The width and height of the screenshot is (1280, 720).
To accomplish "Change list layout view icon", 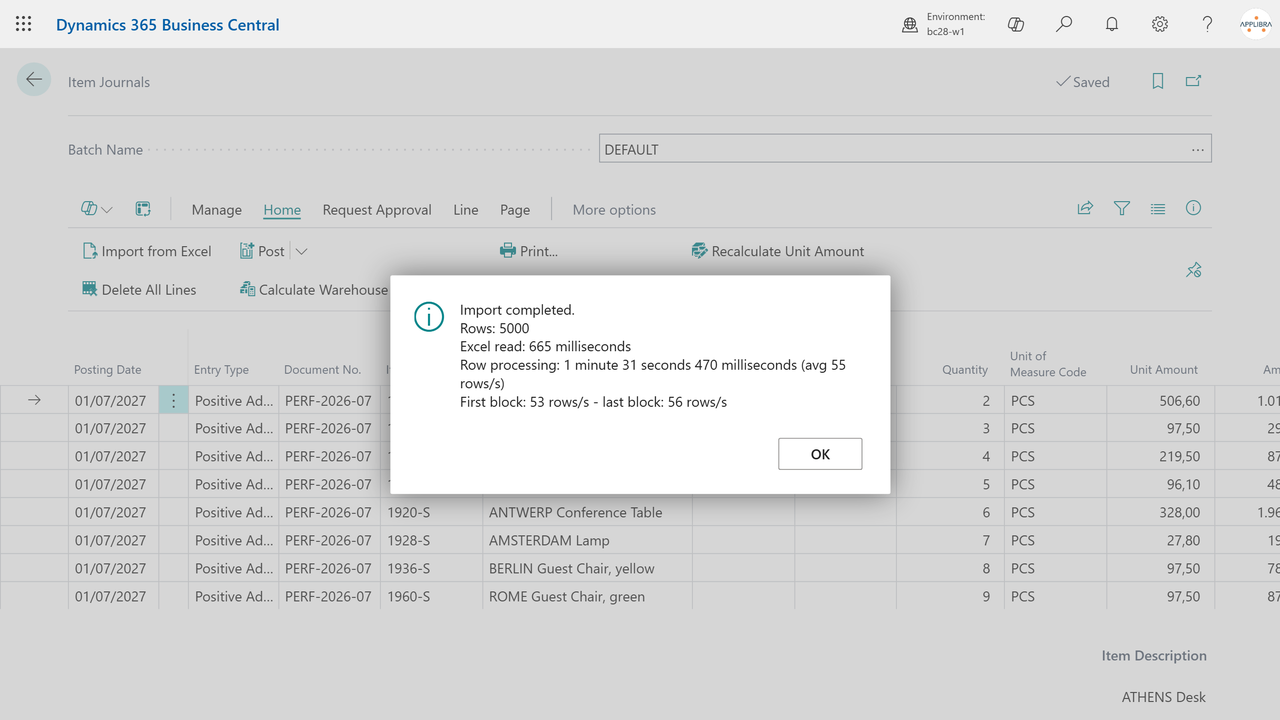I will pos(1158,209).
